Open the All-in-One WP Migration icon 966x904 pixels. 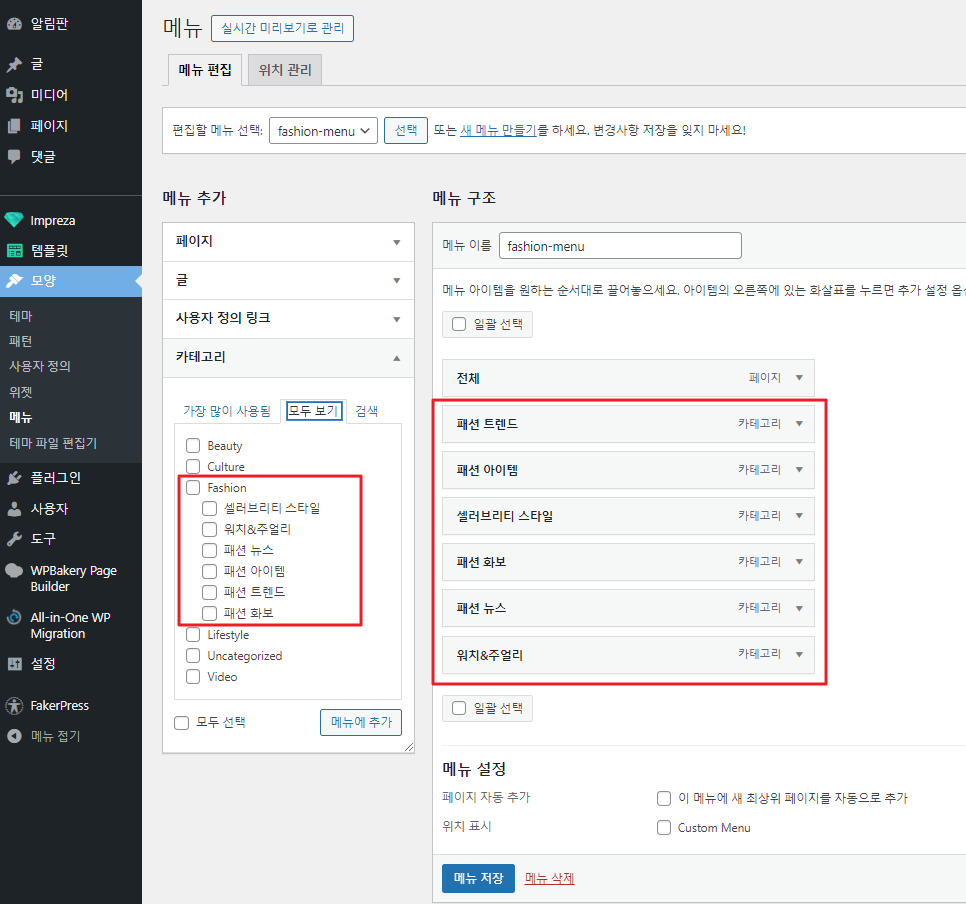coord(14,617)
